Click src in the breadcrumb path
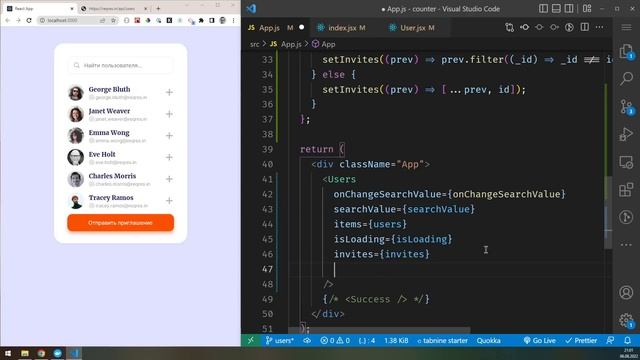 pyautogui.click(x=255, y=44)
